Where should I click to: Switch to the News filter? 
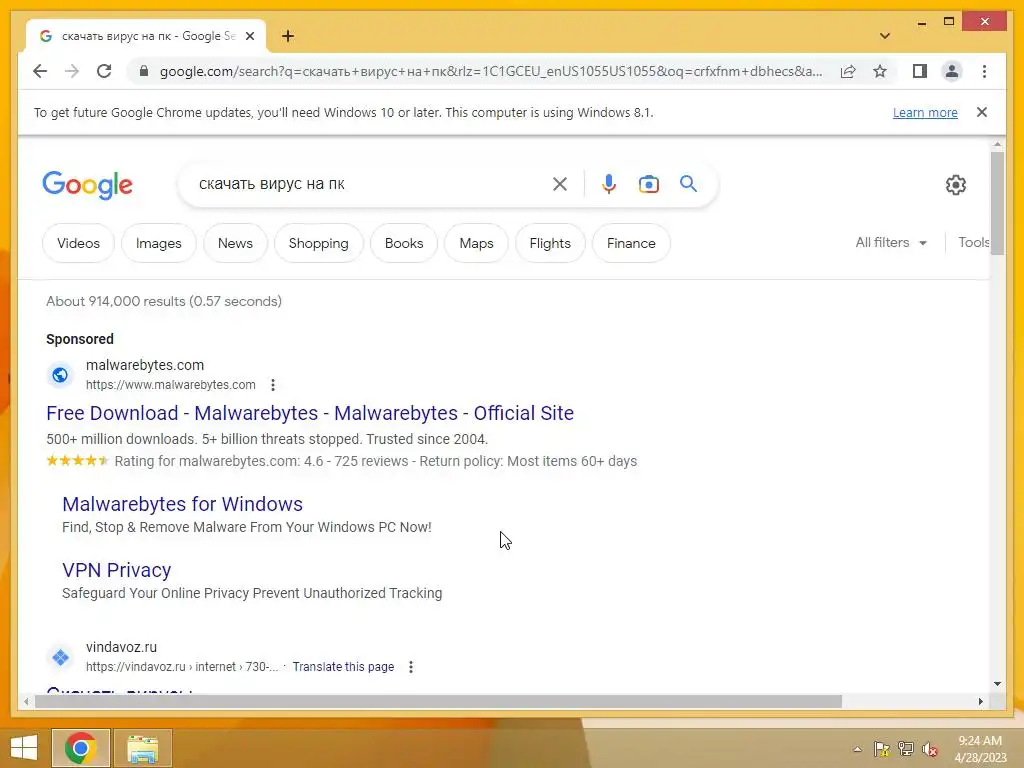(235, 243)
